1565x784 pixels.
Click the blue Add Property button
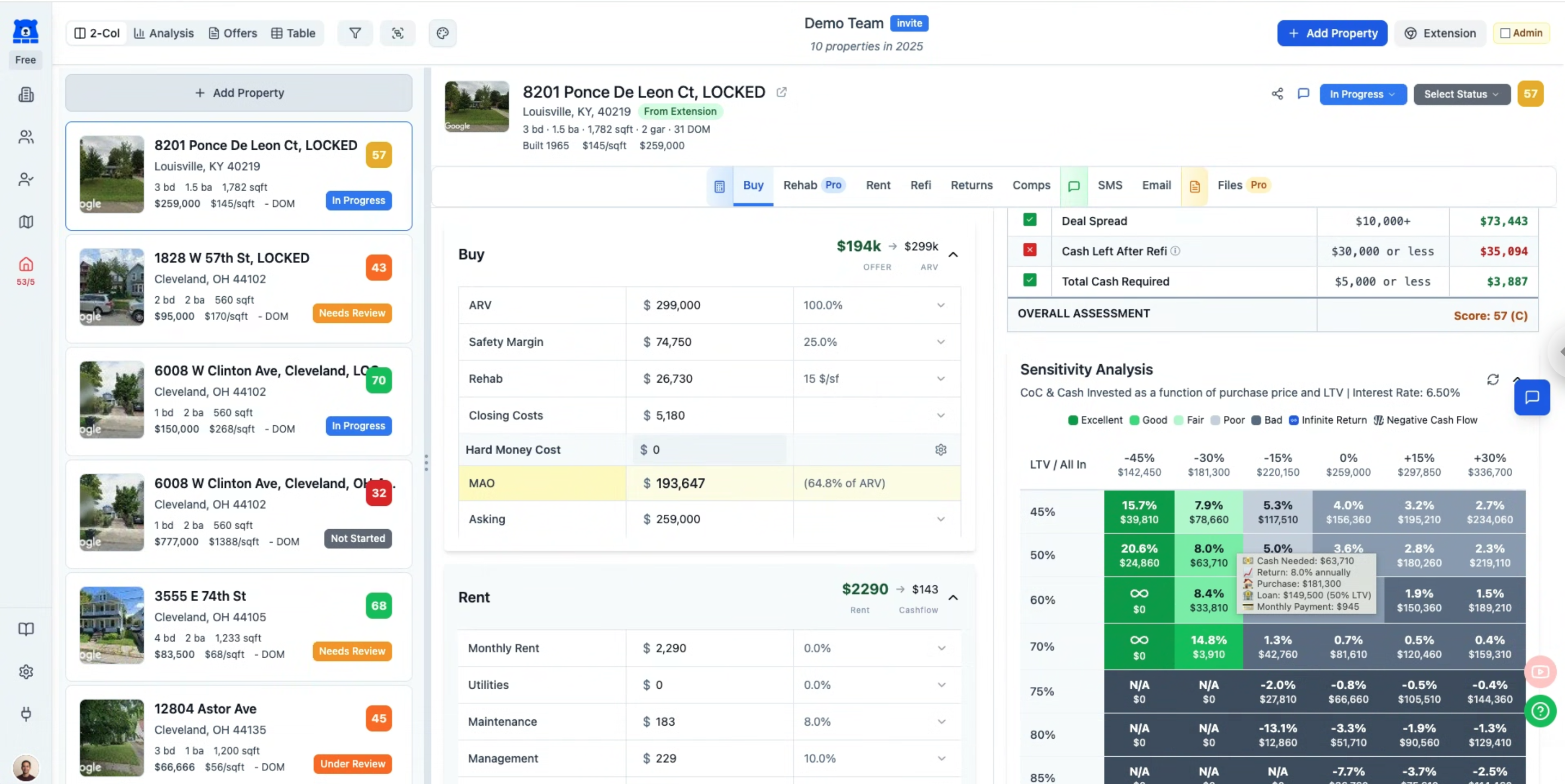point(1332,33)
